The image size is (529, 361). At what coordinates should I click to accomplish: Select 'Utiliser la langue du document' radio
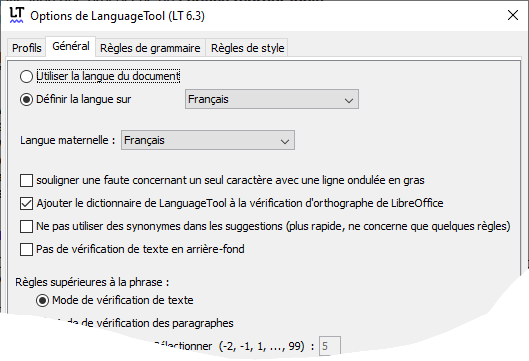(x=26, y=76)
